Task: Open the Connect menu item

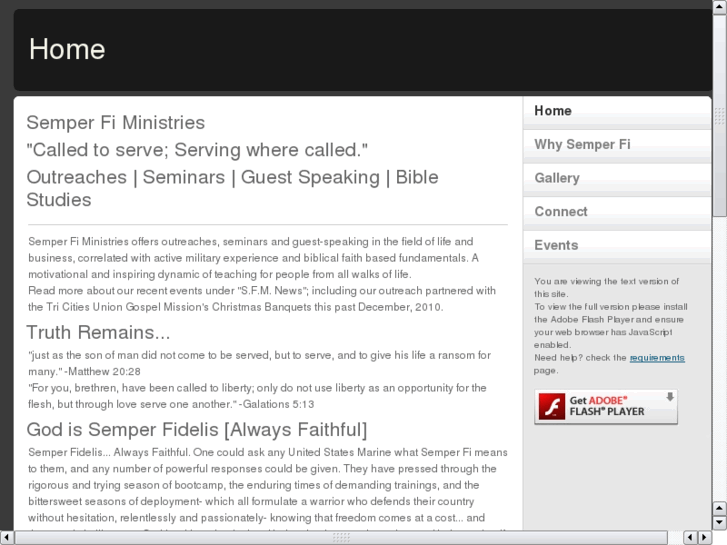Action: [561, 211]
